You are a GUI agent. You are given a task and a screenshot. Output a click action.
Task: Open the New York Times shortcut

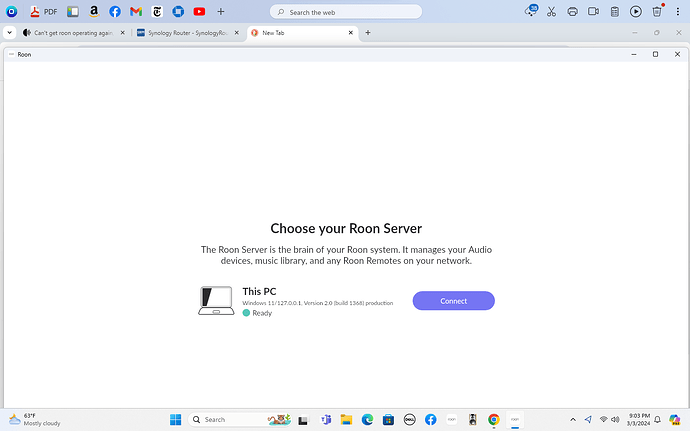[x=157, y=12]
